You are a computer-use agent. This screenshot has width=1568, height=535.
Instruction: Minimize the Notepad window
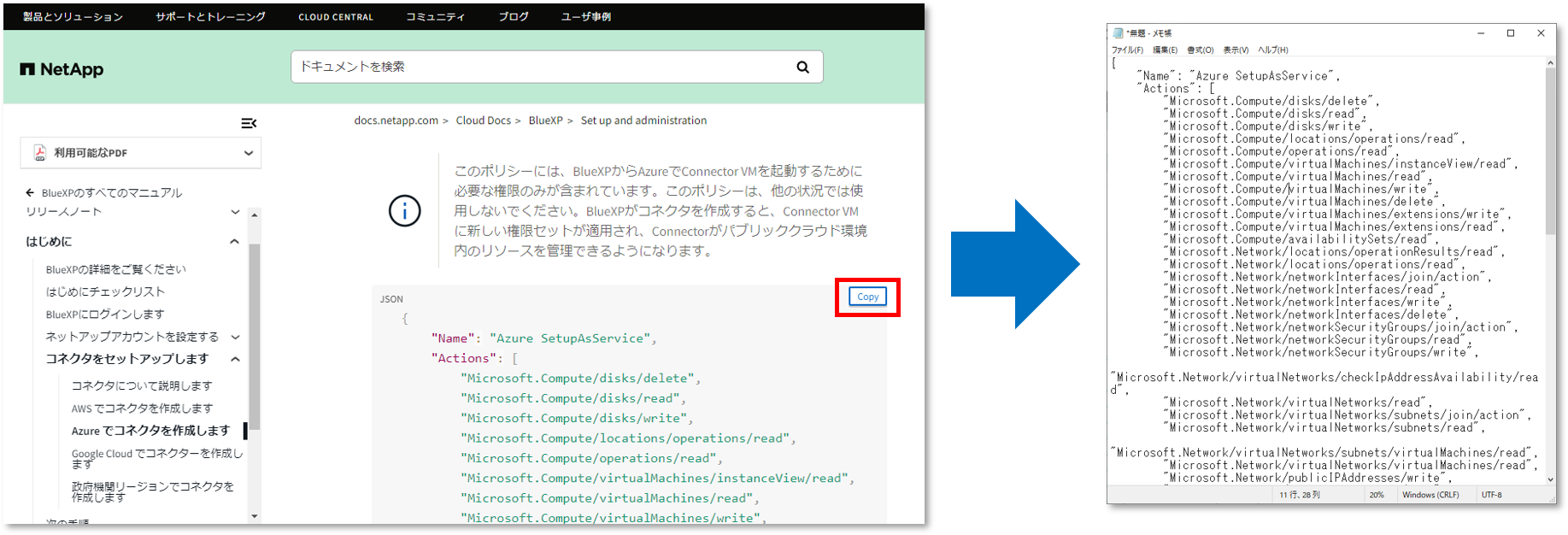click(1481, 33)
